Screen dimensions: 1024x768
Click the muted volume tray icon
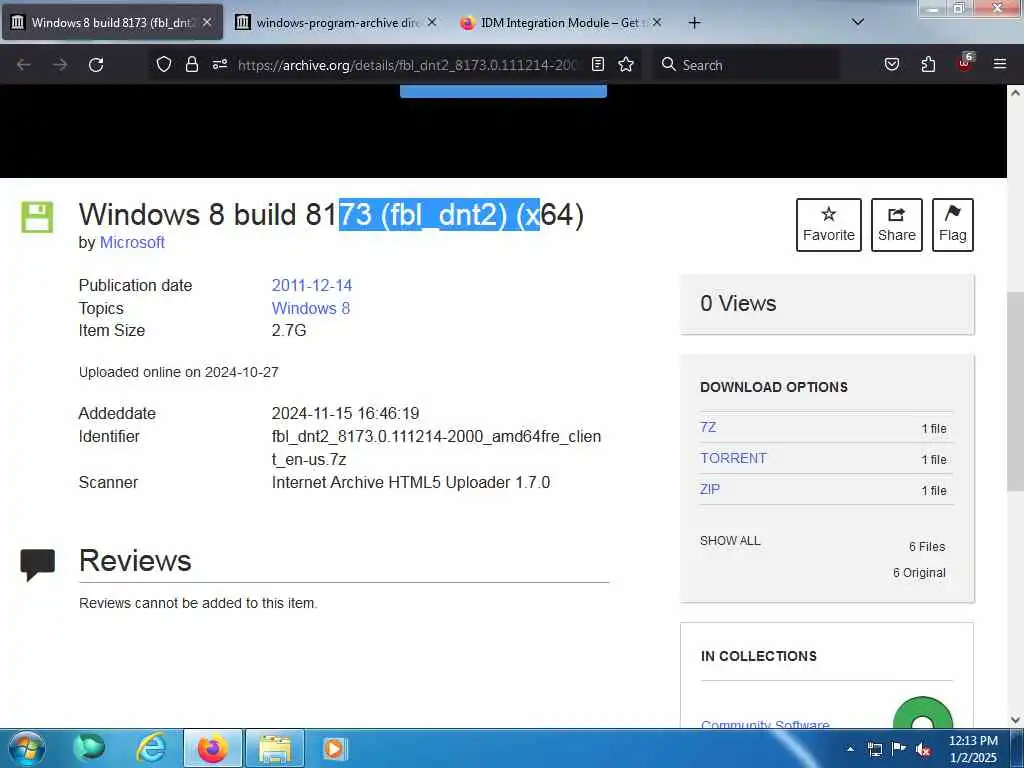(x=923, y=749)
